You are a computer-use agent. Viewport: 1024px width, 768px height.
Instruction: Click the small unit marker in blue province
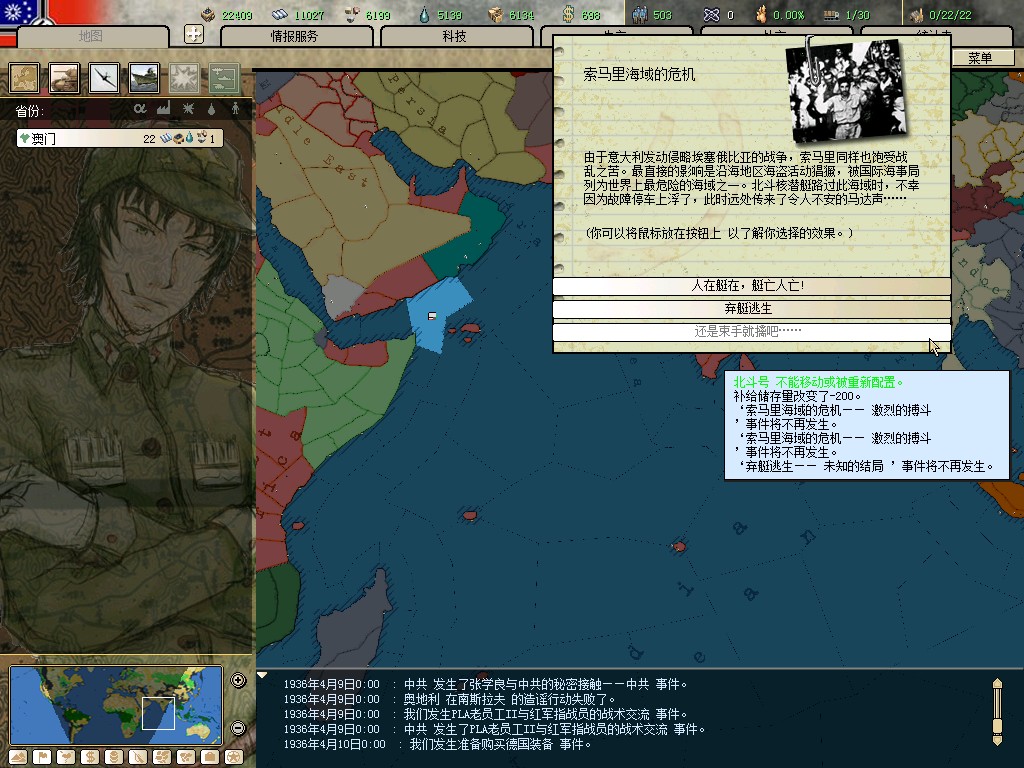(432, 316)
